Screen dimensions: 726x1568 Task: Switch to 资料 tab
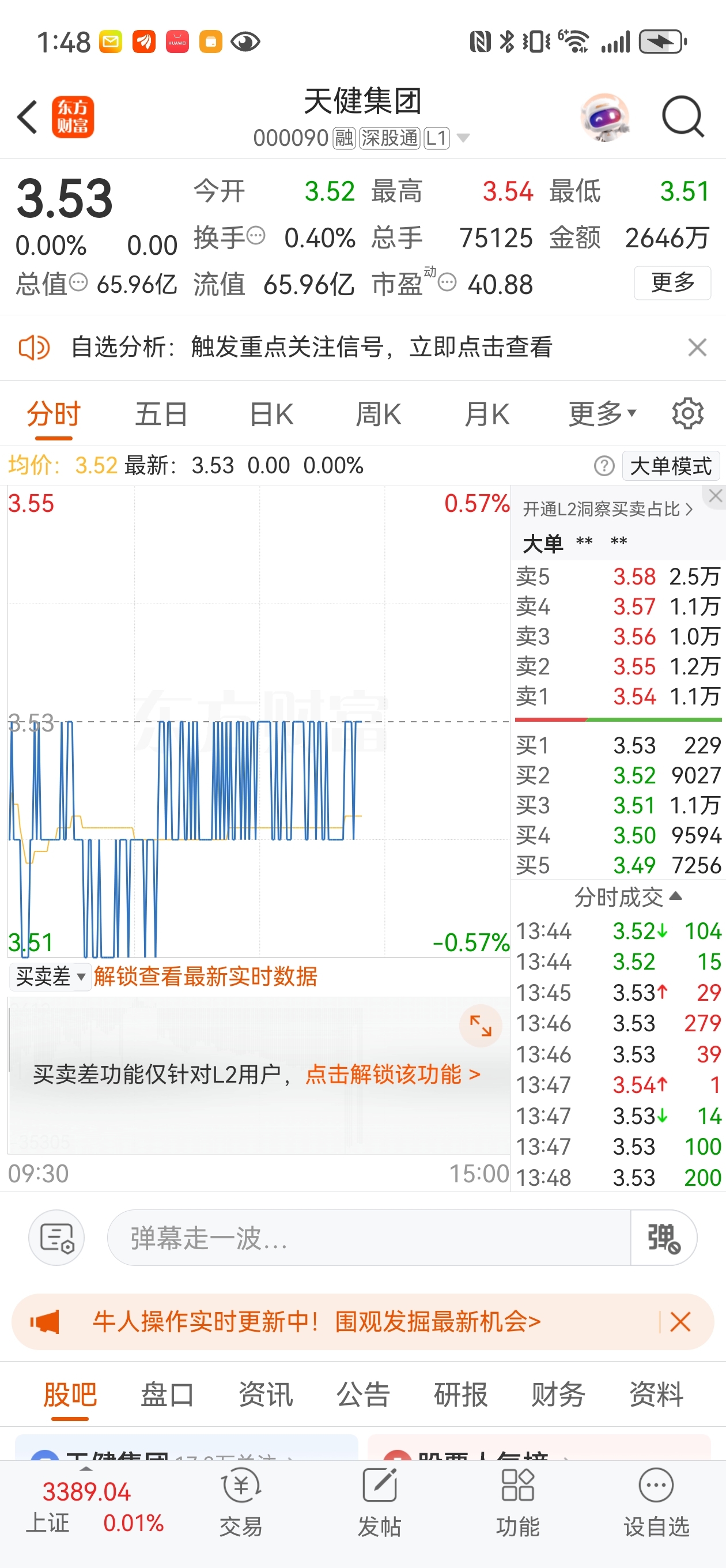click(656, 1395)
